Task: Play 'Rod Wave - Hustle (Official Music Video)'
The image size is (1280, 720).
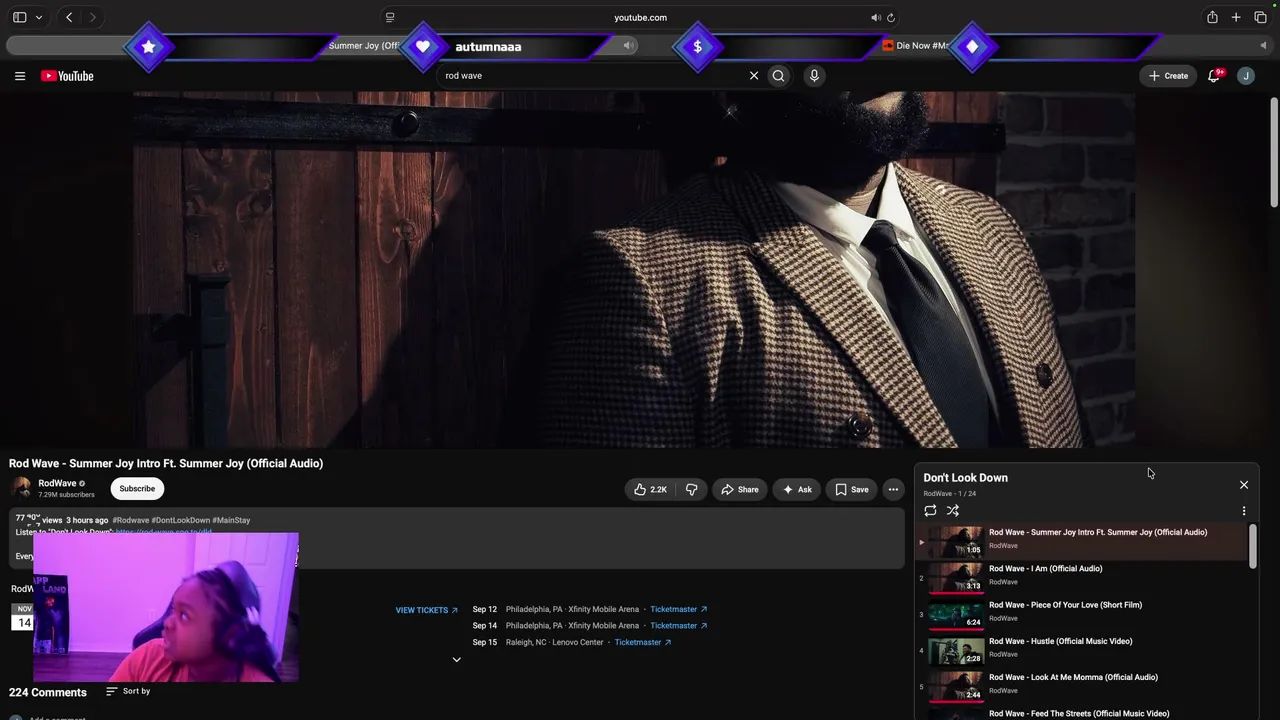Action: (x=1060, y=641)
